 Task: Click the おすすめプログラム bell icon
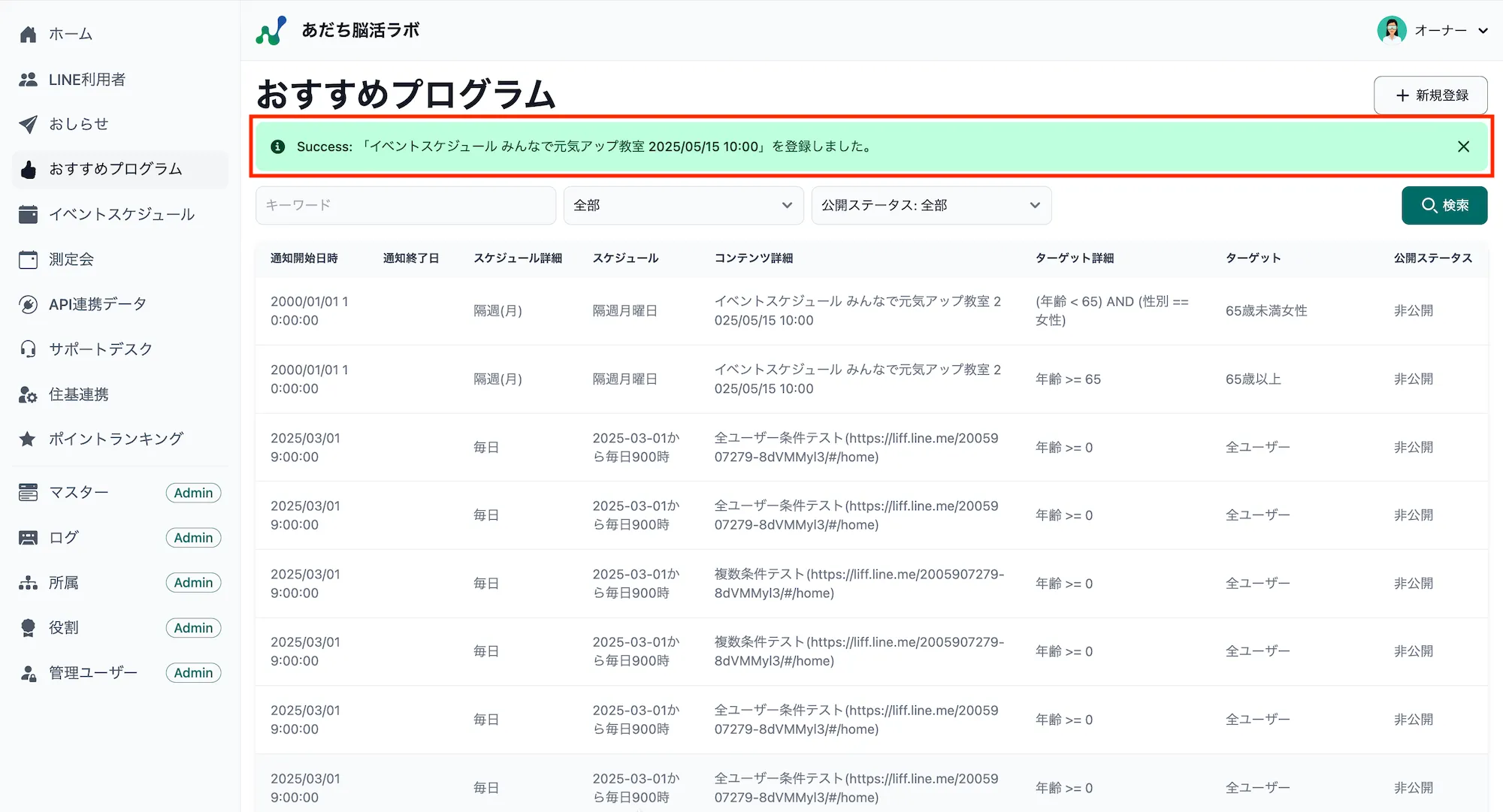[28, 169]
